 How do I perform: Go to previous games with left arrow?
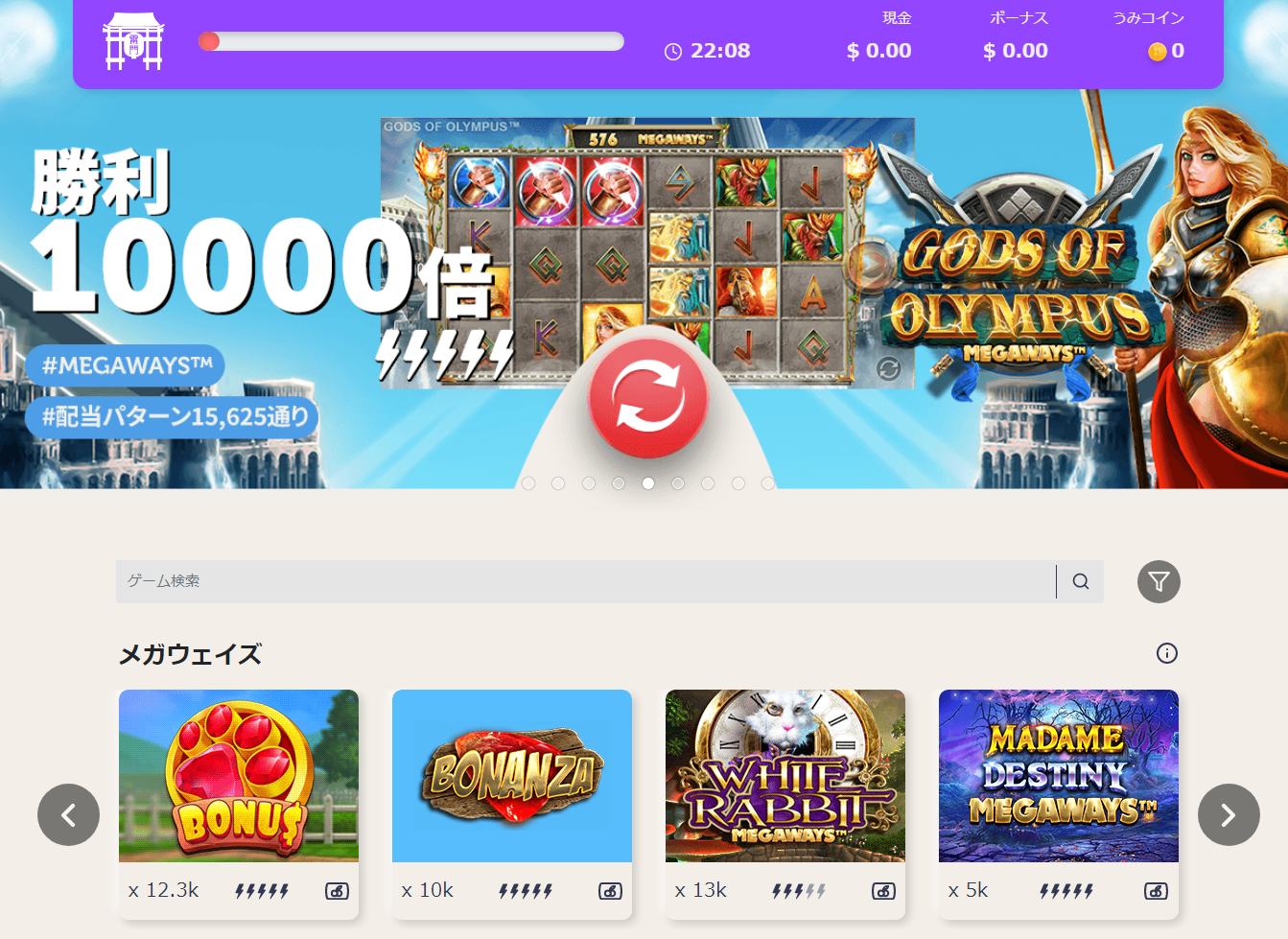tap(68, 814)
